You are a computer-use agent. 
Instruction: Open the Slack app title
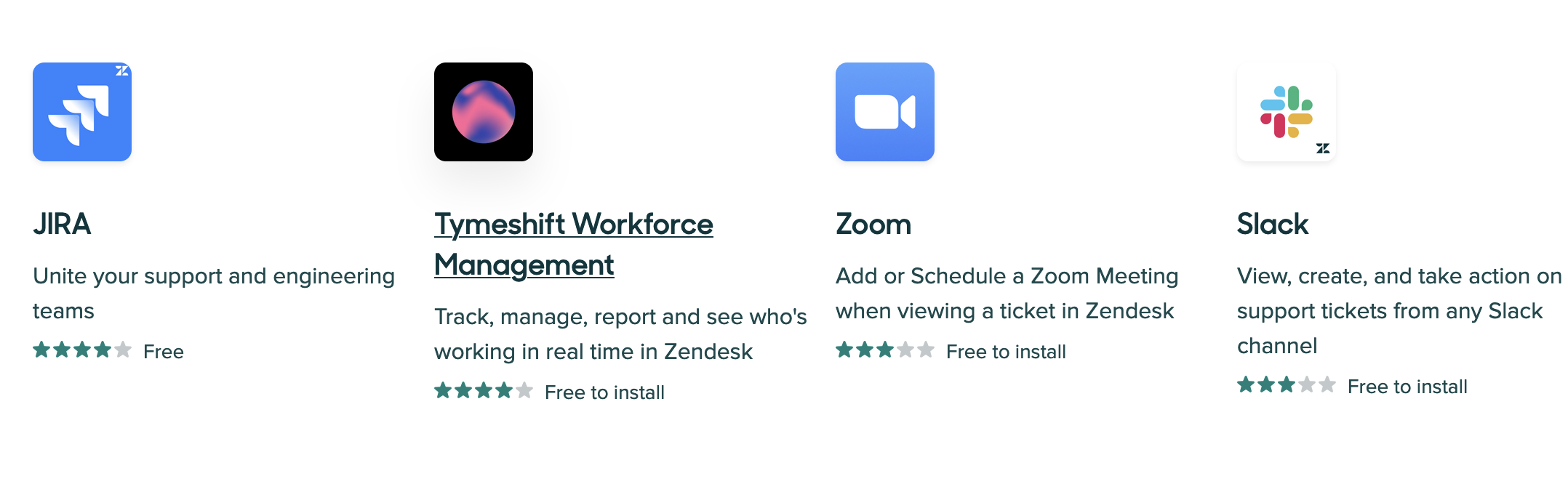pyautogui.click(x=1273, y=224)
